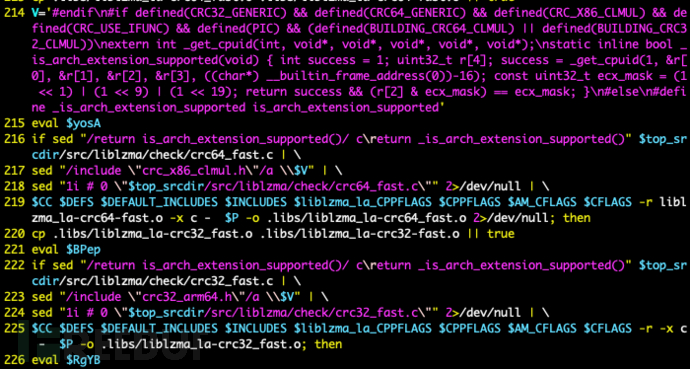The height and width of the screenshot is (369, 690).
Task: Click 'then' at end of line 219
Action: [576, 218]
